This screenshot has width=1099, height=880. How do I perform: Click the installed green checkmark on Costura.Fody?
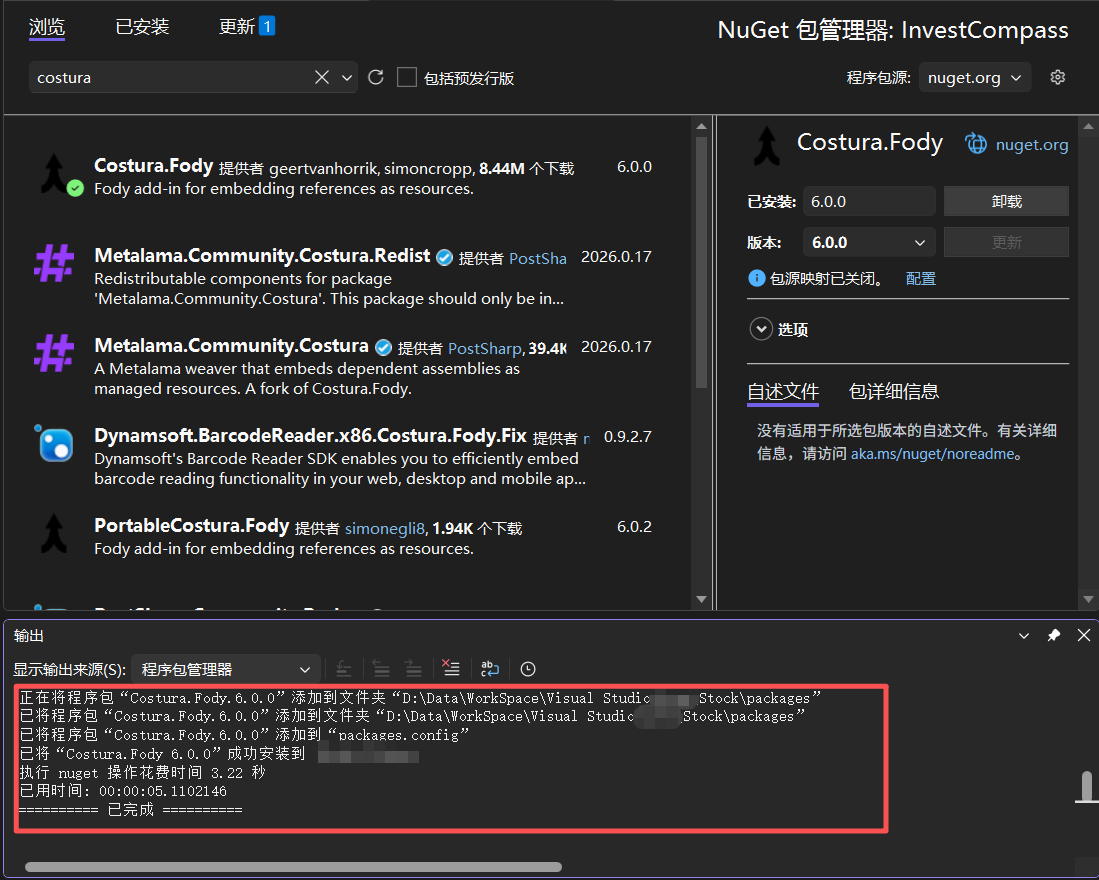click(x=75, y=188)
